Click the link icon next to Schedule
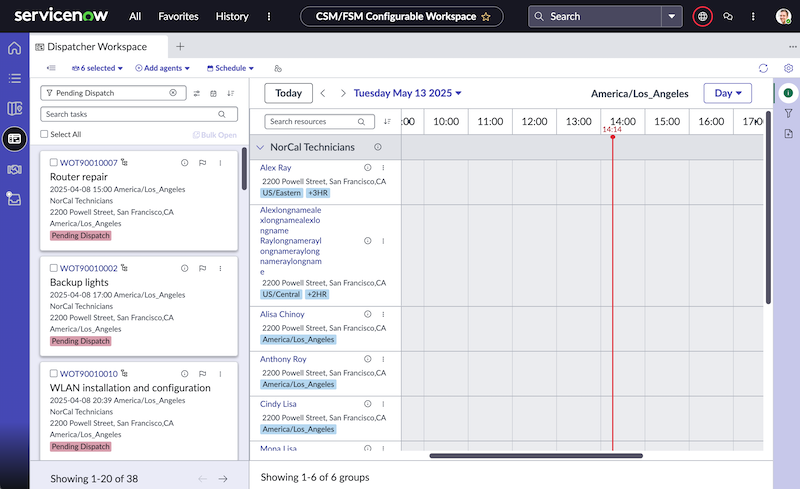 [x=278, y=68]
